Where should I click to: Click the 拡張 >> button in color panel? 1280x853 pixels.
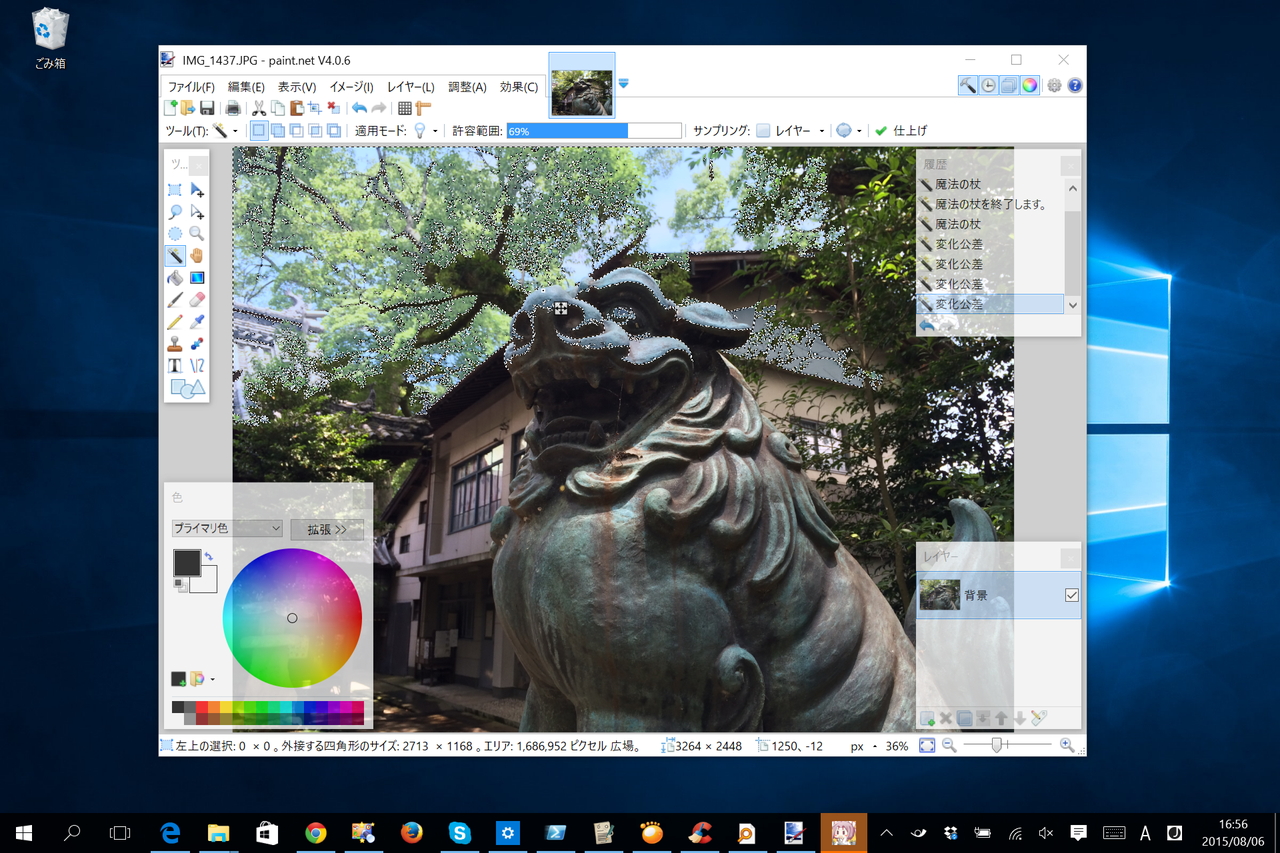(327, 528)
